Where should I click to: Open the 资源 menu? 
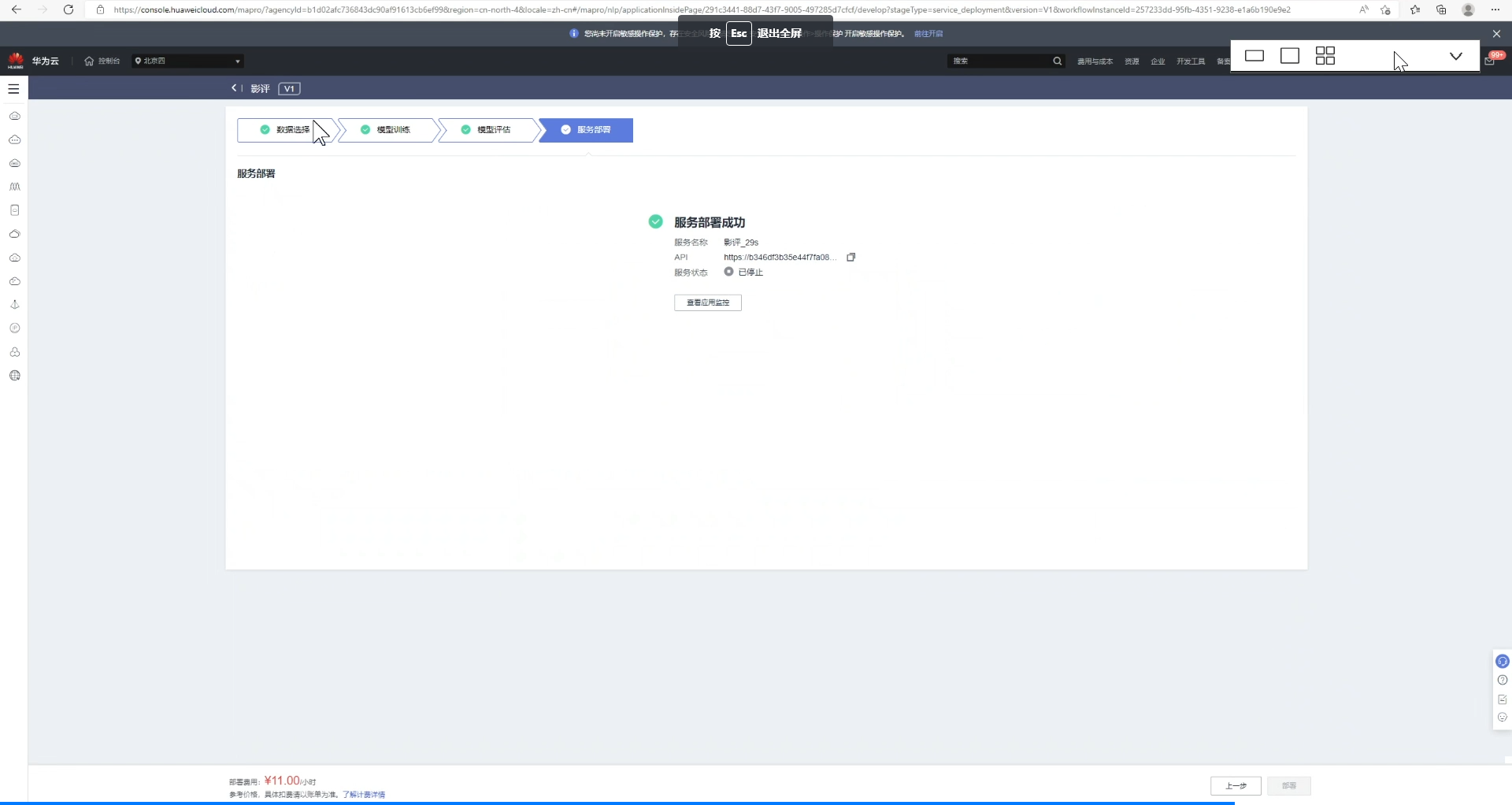(1132, 61)
